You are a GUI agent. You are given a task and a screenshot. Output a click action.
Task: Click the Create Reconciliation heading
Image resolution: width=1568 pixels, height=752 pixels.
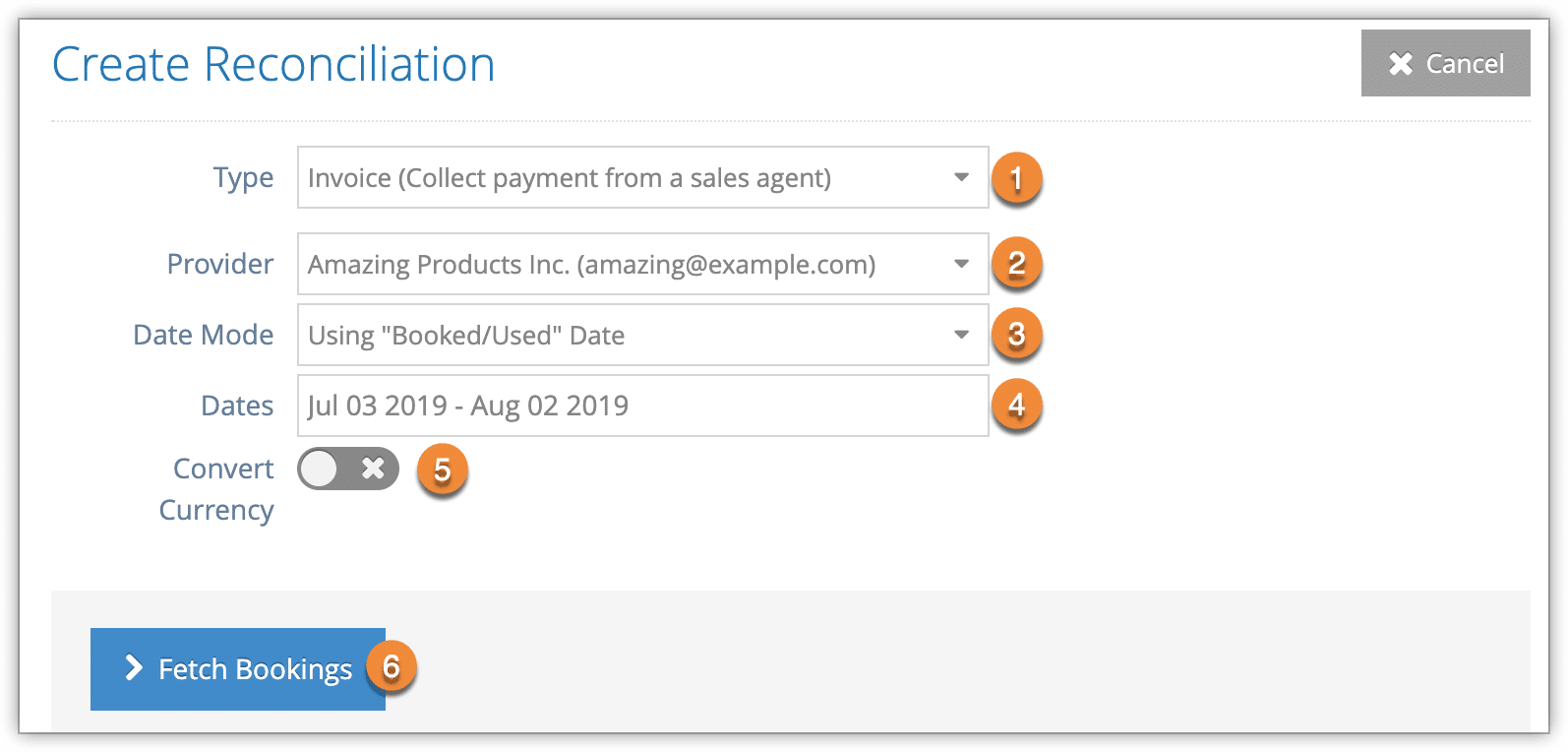tap(273, 65)
